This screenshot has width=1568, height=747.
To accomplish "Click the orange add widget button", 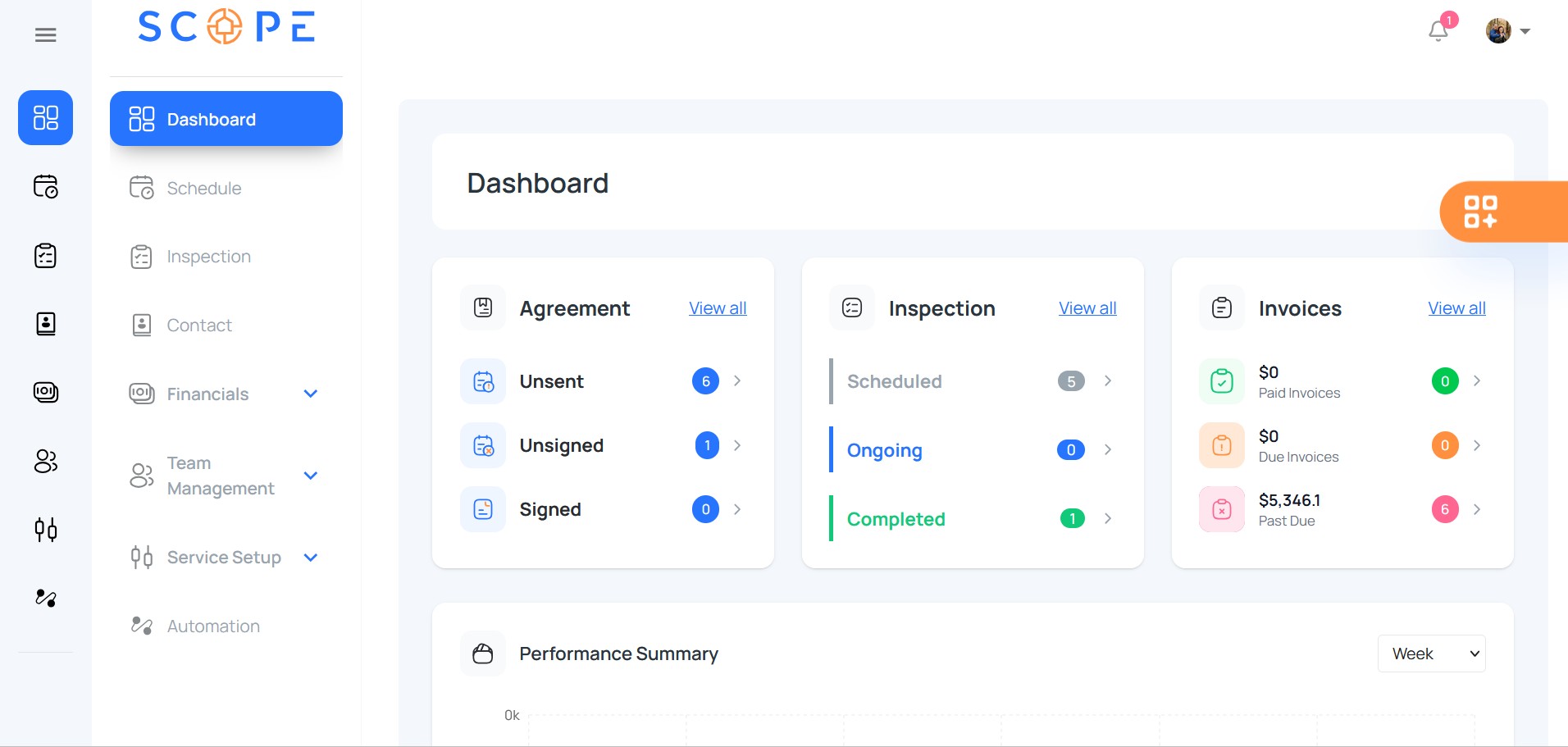I will pos(1481,212).
